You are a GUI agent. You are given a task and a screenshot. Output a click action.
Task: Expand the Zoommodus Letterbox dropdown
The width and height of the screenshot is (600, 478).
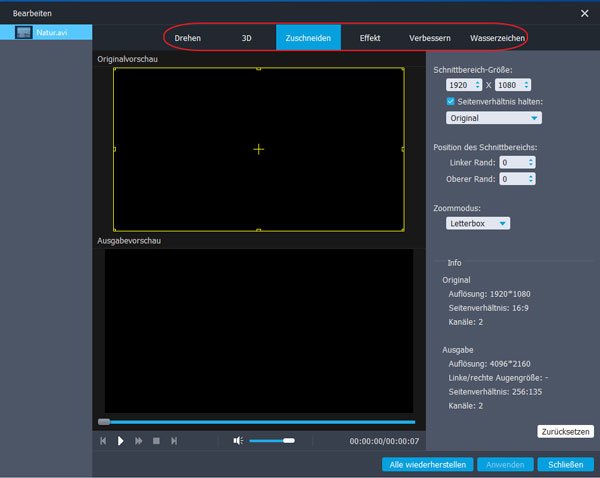point(478,223)
